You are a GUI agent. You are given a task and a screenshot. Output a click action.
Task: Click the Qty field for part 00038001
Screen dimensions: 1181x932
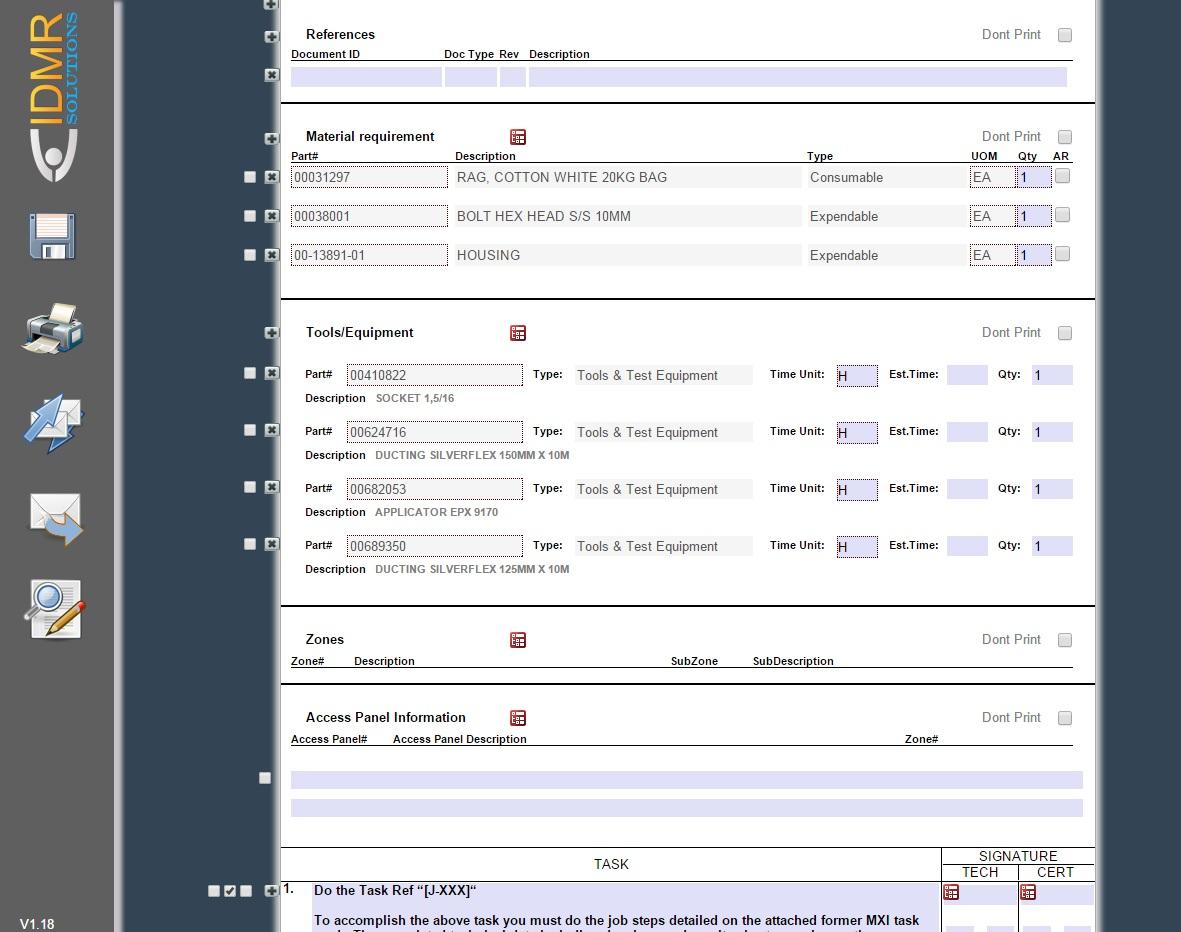pos(1034,217)
